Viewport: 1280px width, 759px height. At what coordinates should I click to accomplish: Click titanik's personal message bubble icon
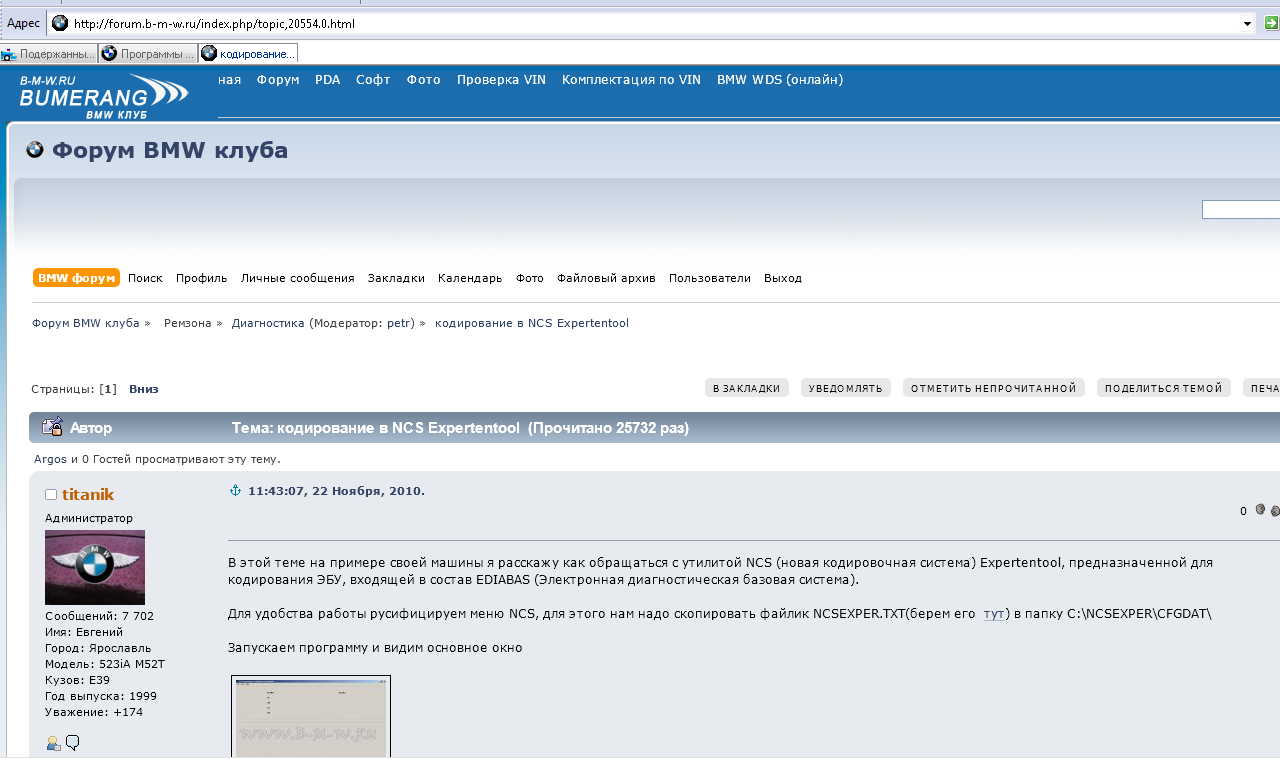pos(72,743)
